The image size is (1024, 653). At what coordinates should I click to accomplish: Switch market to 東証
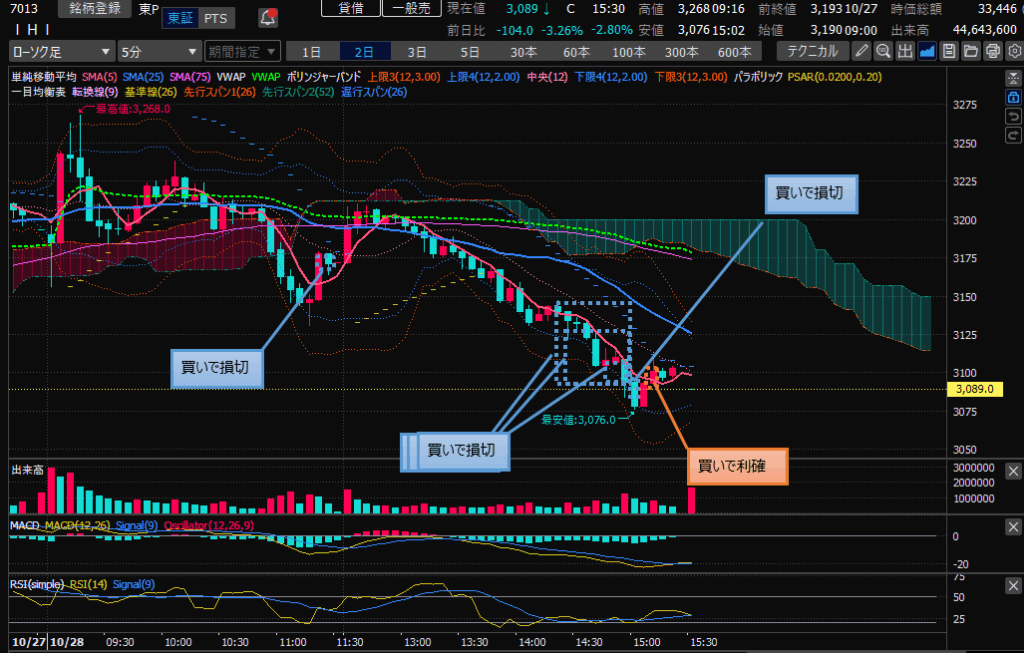[x=180, y=18]
